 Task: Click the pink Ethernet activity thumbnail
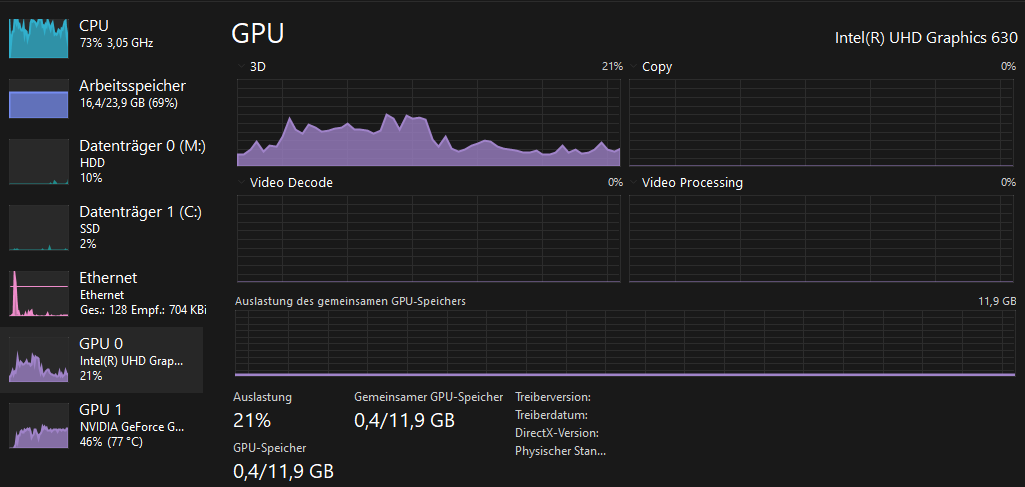(39, 294)
